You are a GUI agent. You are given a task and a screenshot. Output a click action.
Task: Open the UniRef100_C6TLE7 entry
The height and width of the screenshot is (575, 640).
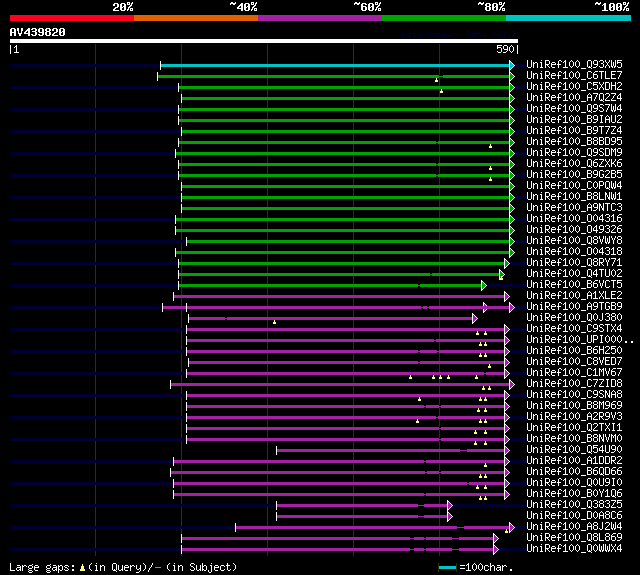[x=574, y=75]
